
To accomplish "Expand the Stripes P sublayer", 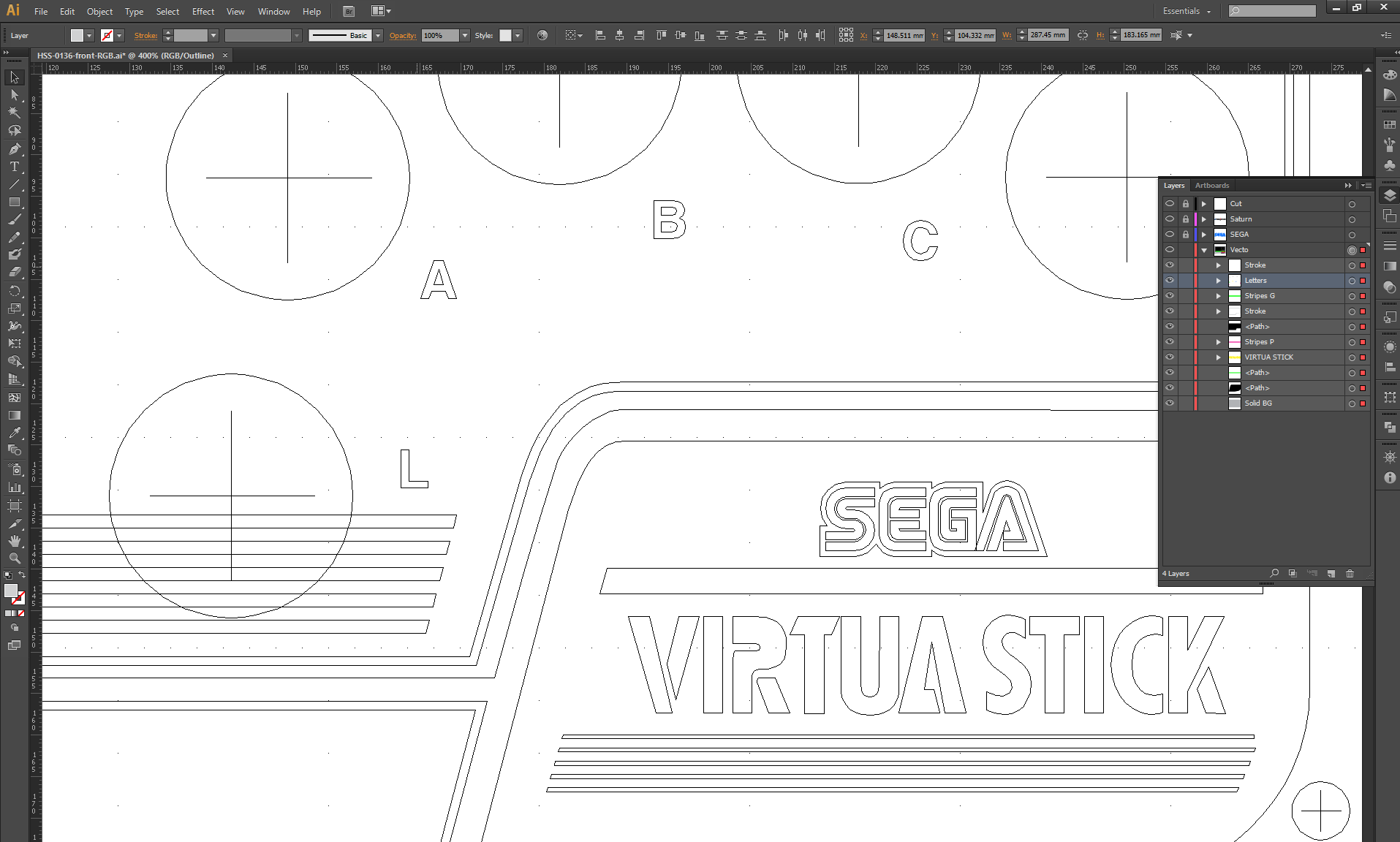I will tap(1219, 342).
